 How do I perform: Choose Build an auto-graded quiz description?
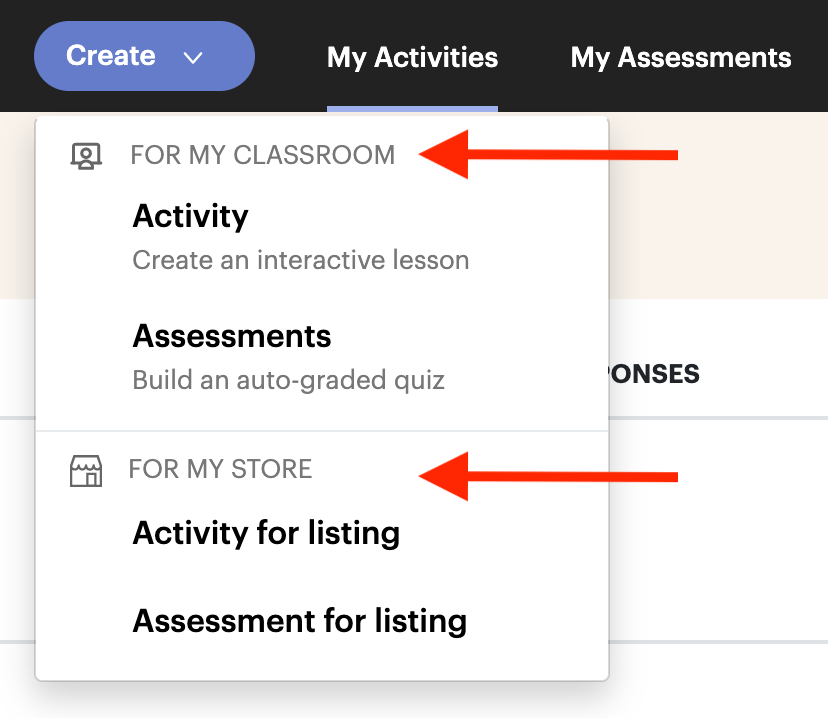tap(288, 380)
